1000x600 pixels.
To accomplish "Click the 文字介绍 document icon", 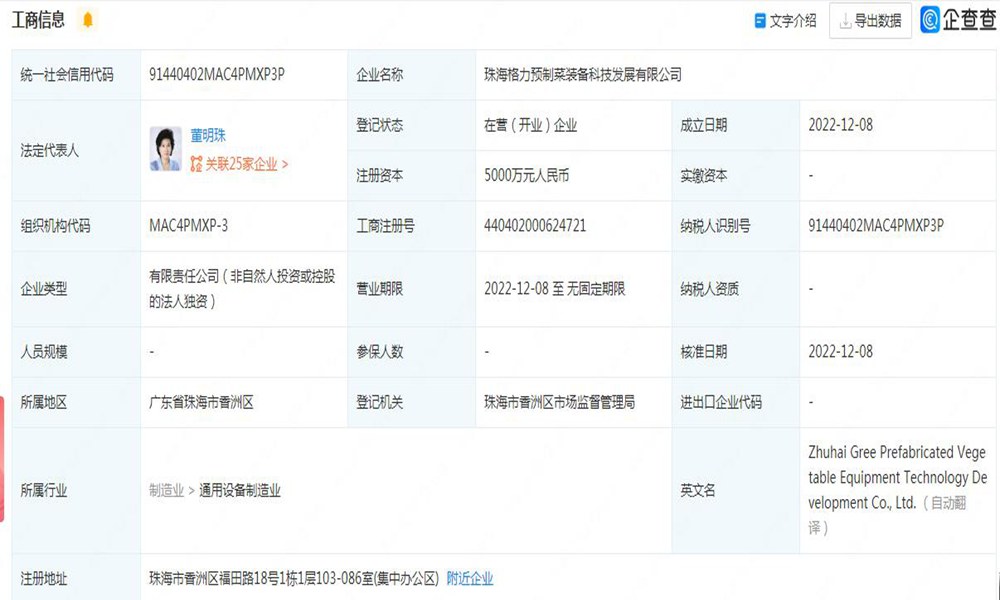I will pos(760,20).
